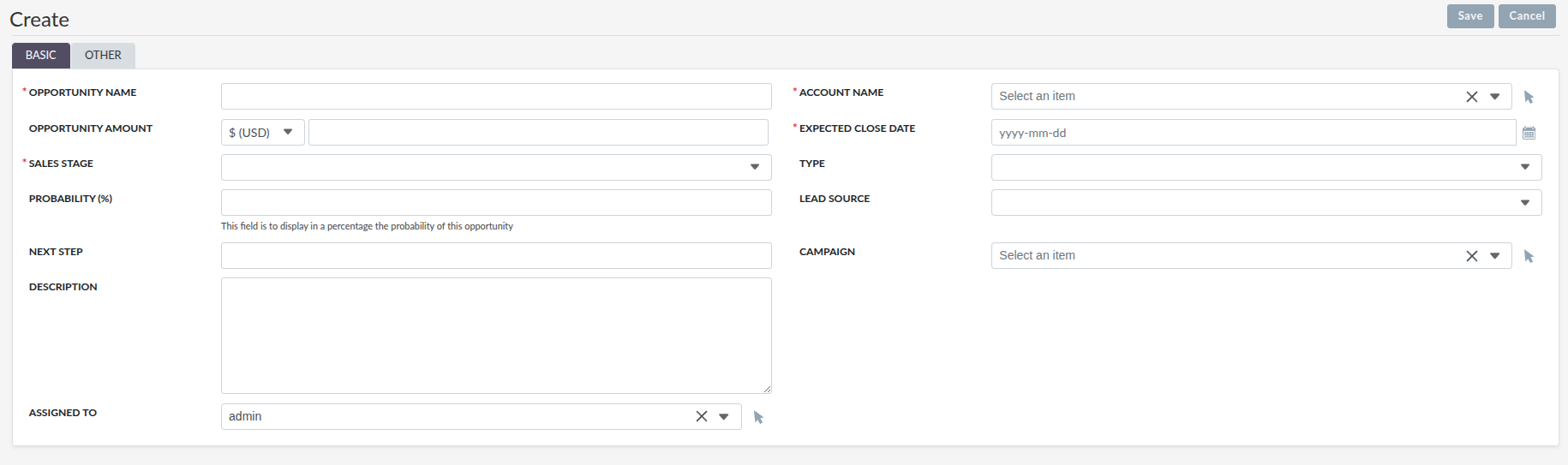
Task: Clear the Account Name field with X
Action: pos(1471,97)
